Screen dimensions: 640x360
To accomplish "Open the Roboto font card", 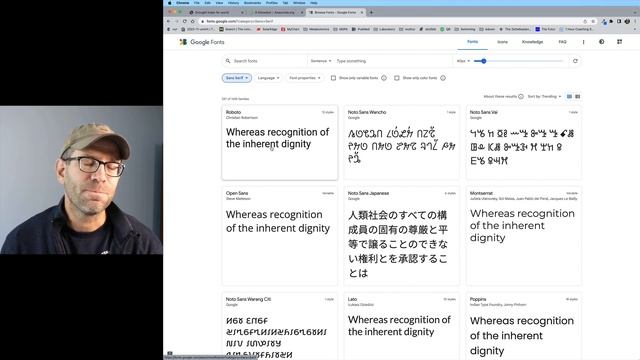I will pos(280,142).
